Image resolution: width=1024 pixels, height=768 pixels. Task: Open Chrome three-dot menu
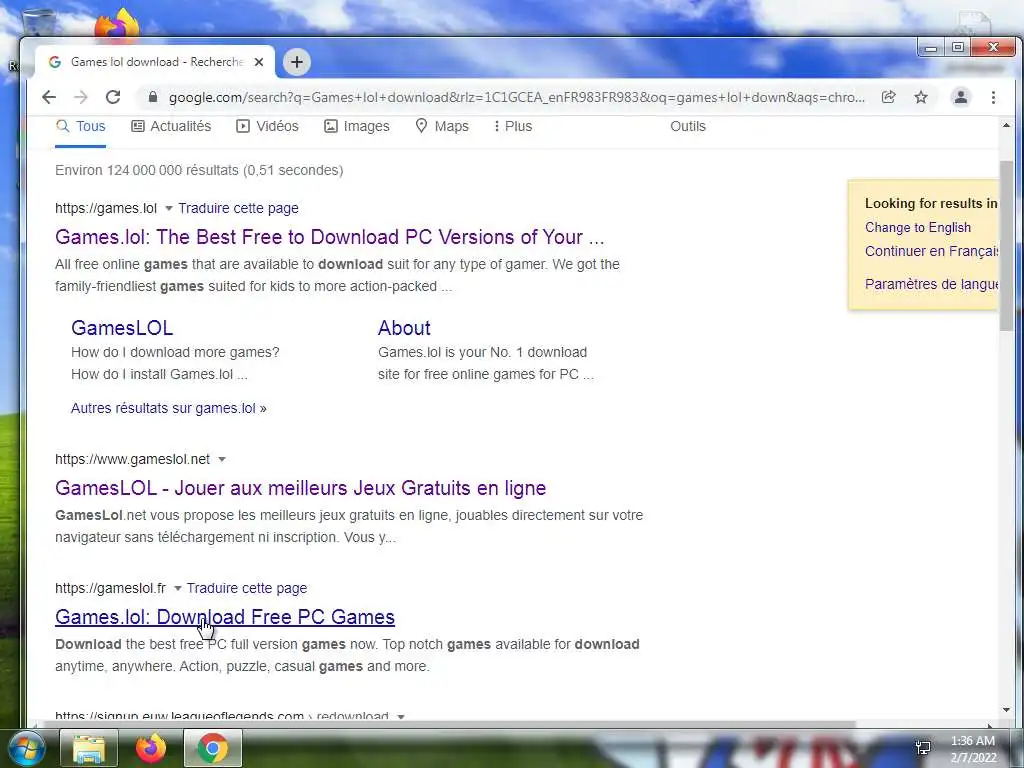[x=993, y=97]
